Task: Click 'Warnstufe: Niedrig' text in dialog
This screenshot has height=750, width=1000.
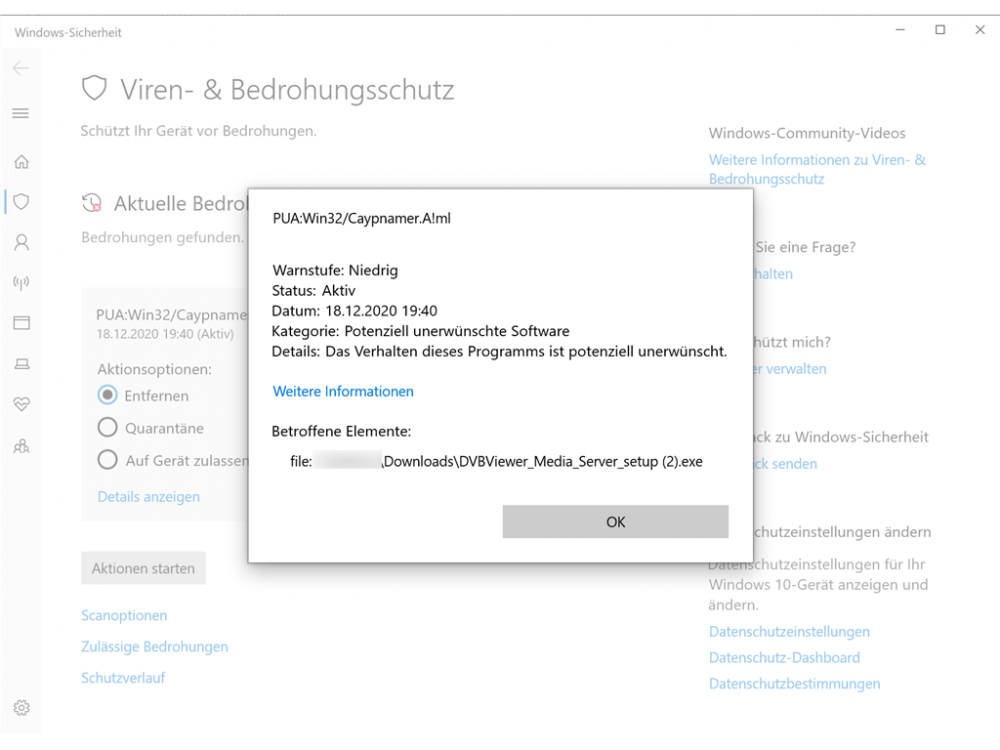Action: click(x=335, y=270)
